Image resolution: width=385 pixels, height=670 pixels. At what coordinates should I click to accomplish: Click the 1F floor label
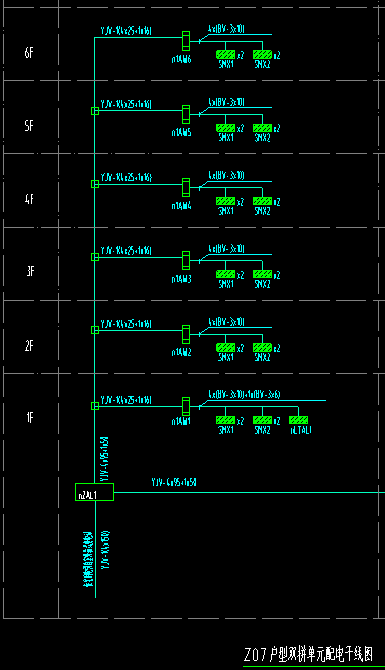click(x=29, y=417)
